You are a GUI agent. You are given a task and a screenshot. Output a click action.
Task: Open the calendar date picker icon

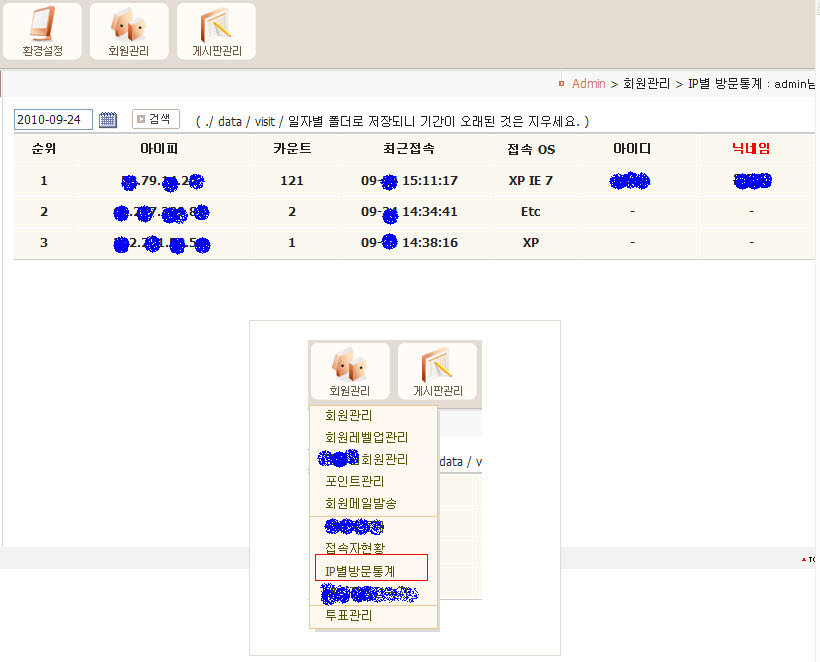[x=108, y=120]
